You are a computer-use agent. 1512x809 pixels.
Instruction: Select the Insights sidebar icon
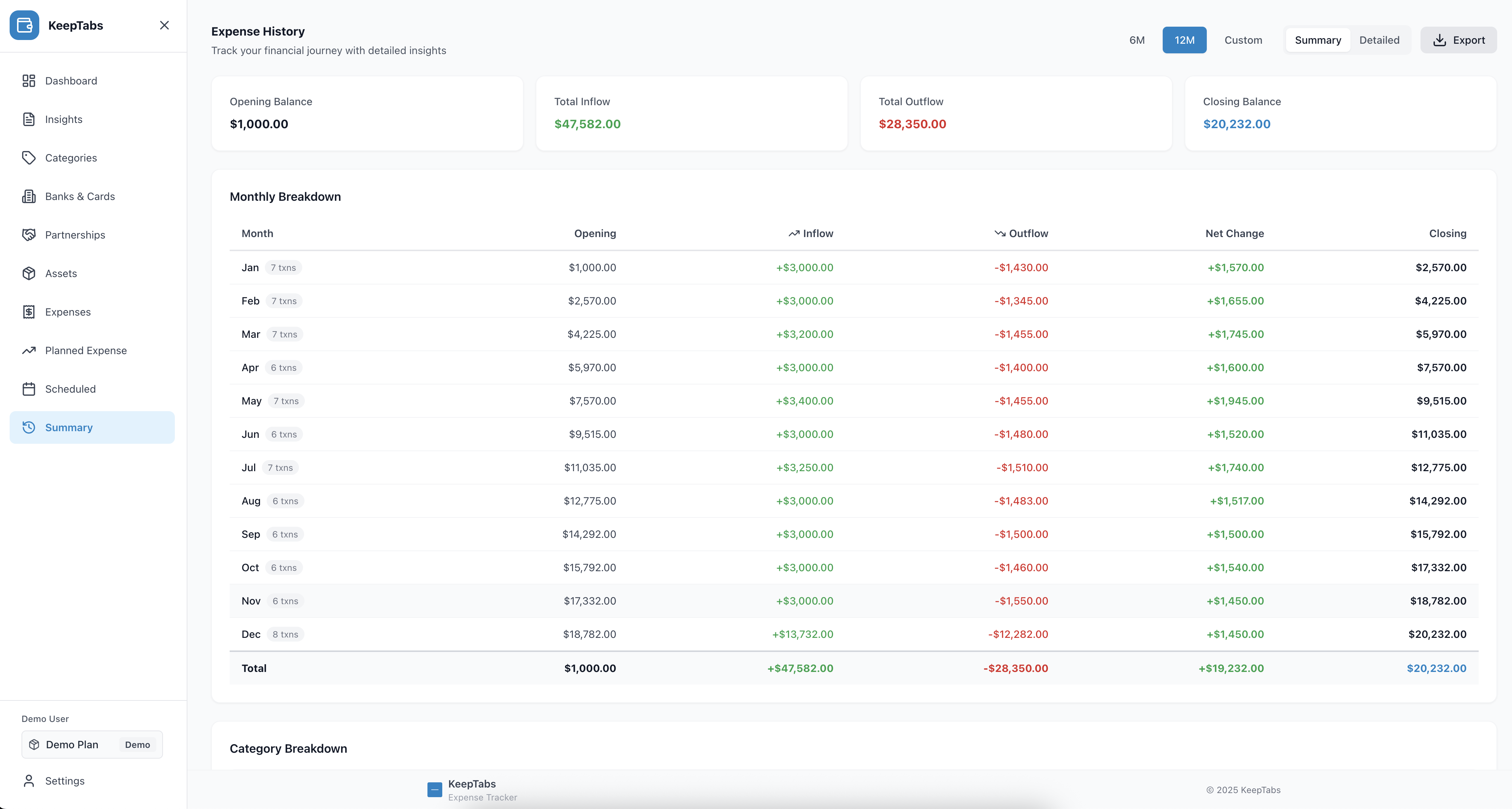(x=29, y=119)
